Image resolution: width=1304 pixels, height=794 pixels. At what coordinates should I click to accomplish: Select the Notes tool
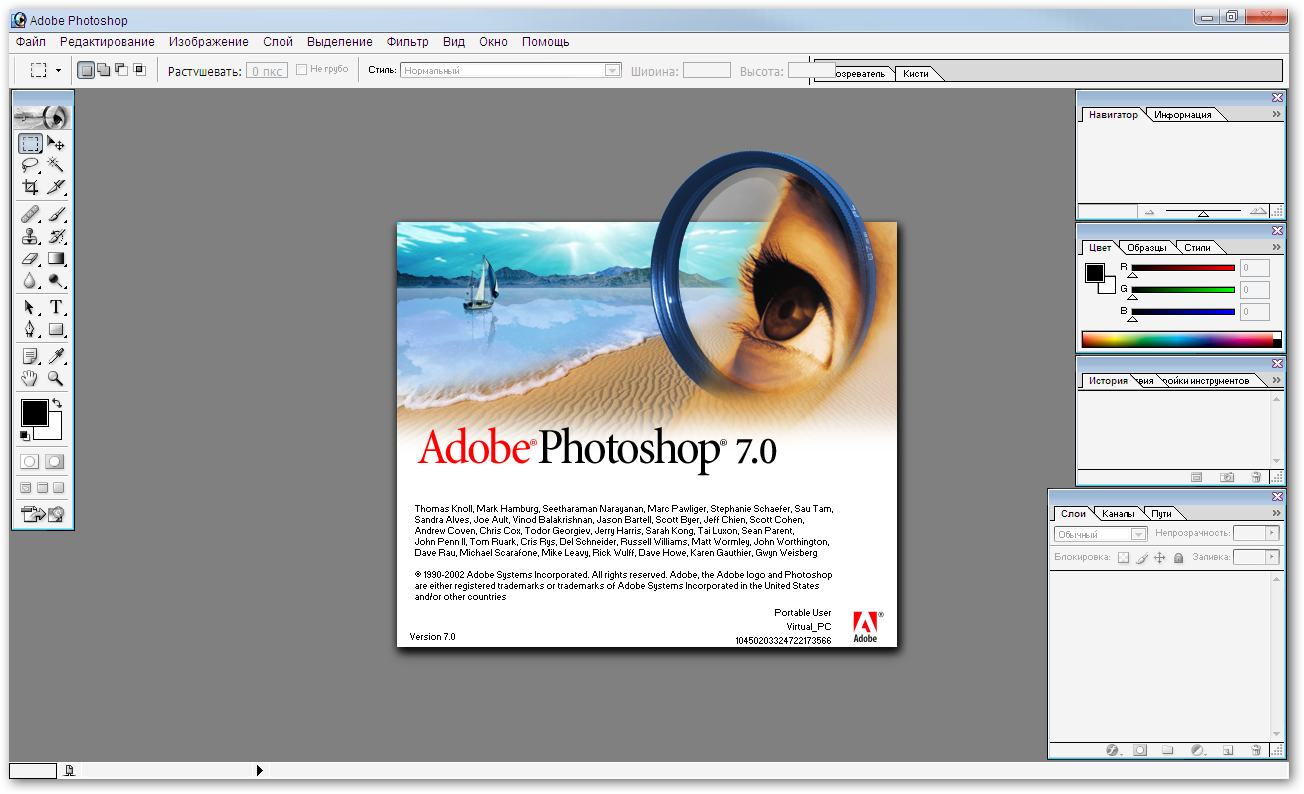coord(31,356)
